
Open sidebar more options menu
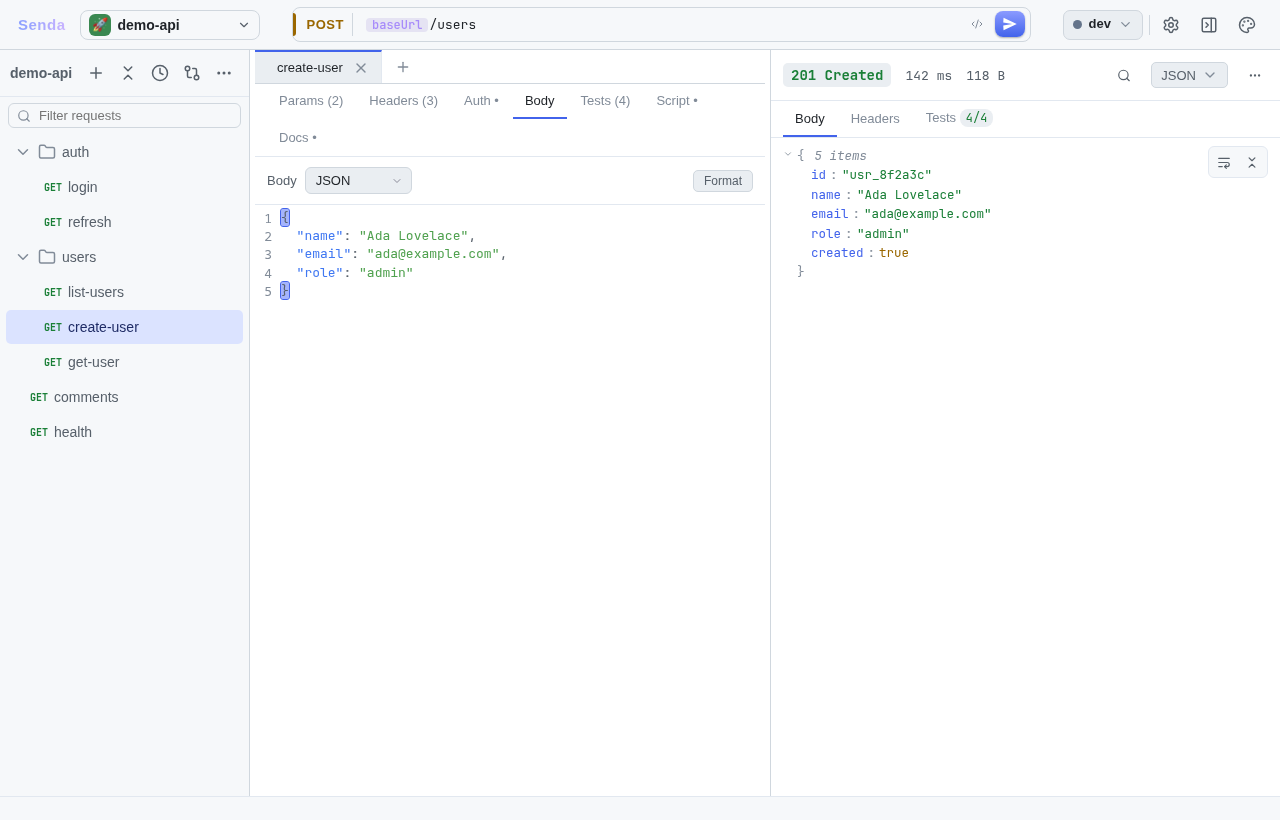224,73
